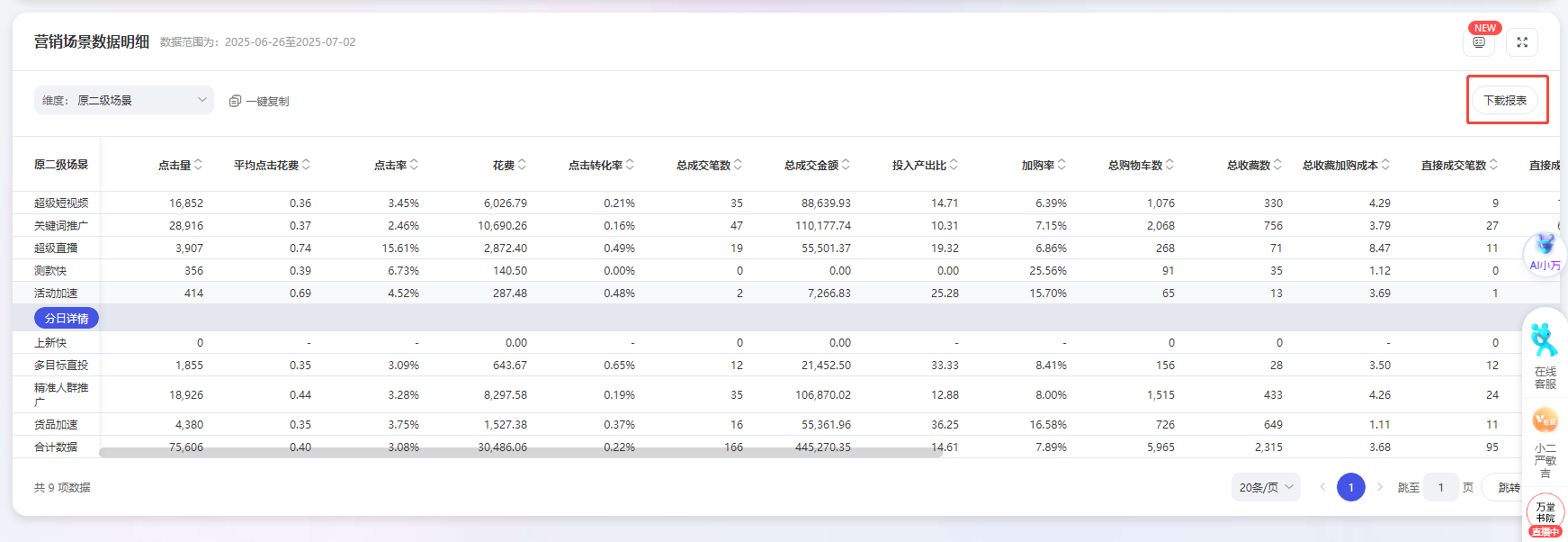Sort by 投入产出比 column
Image resolution: width=1568 pixels, height=542 pixels.
tap(954, 165)
